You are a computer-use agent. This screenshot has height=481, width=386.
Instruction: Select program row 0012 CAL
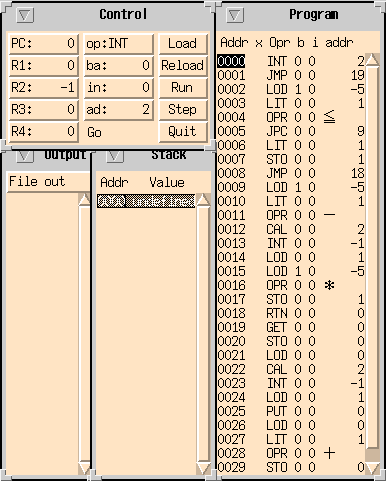click(x=291, y=229)
